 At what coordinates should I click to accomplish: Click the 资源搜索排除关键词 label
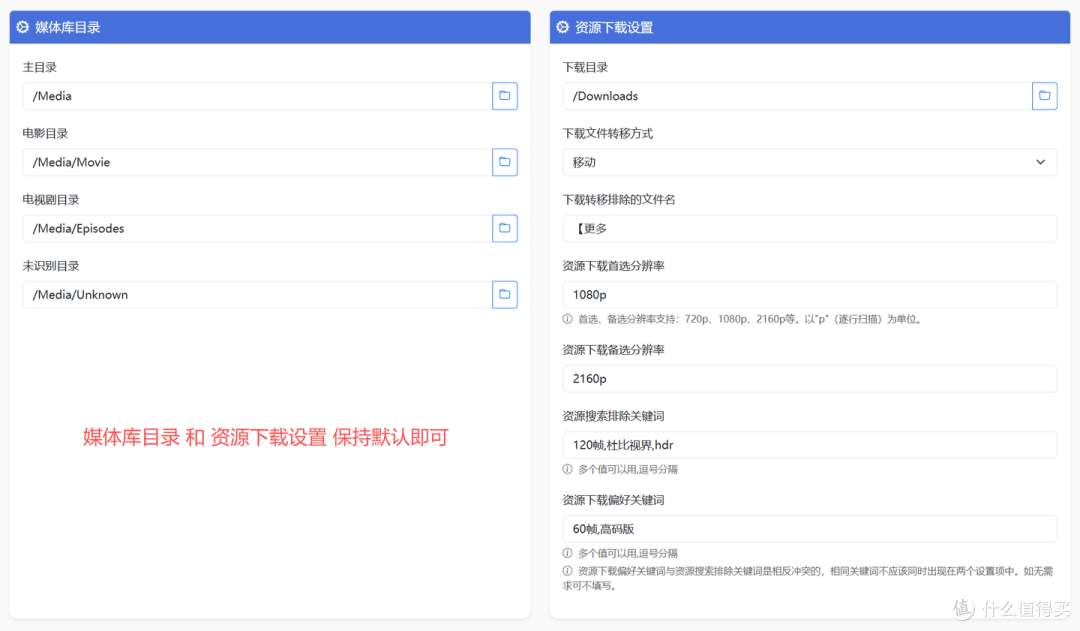[613, 416]
